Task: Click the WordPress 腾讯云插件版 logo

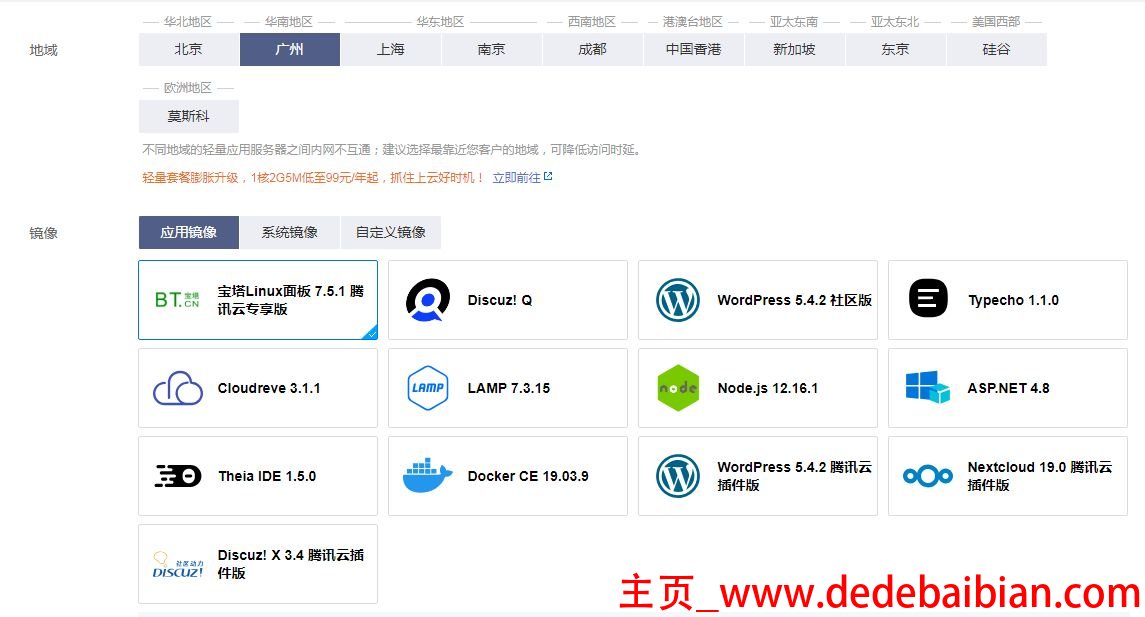Action: point(678,476)
